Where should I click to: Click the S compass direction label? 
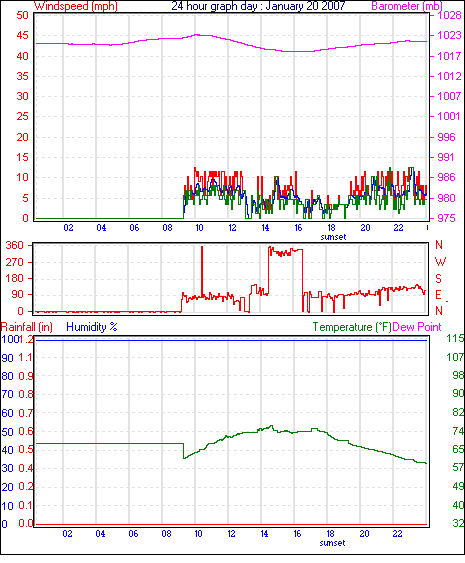pyautogui.click(x=438, y=279)
